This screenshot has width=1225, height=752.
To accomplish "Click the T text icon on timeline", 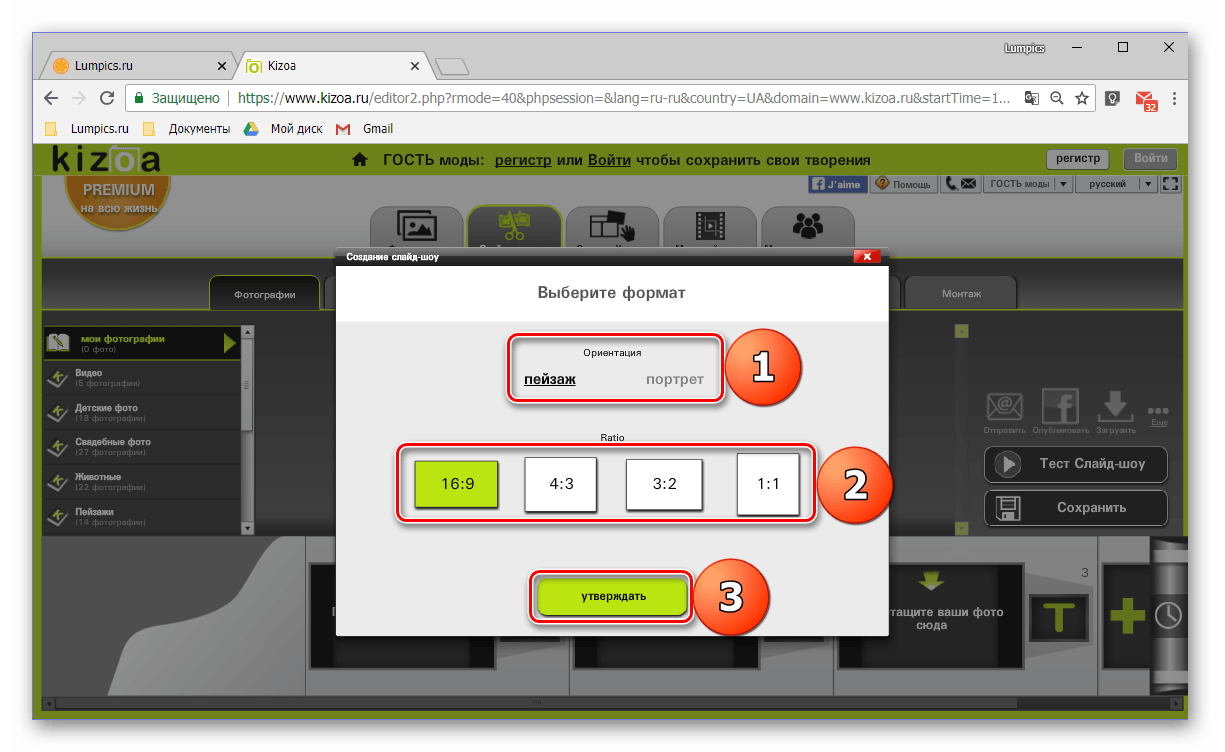I will tap(1059, 617).
